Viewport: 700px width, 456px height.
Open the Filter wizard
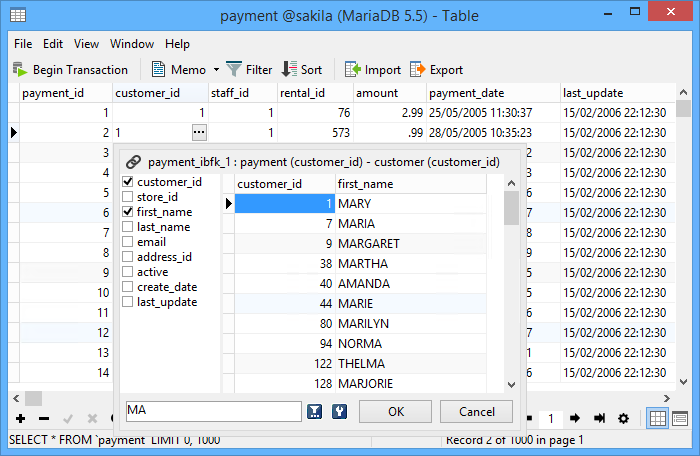[x=249, y=70]
